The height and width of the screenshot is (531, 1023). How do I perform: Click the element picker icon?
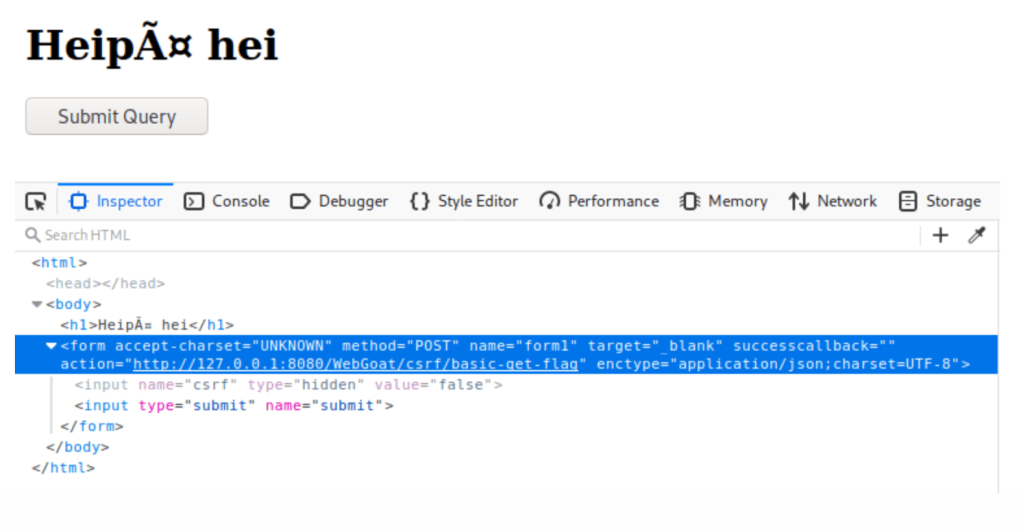pyautogui.click(x=36, y=202)
